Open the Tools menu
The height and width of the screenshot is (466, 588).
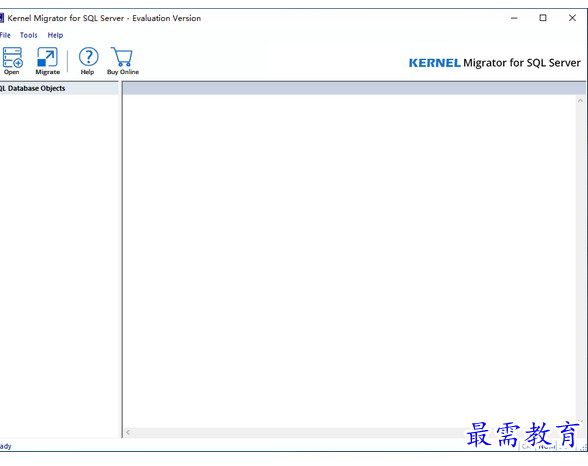point(28,35)
